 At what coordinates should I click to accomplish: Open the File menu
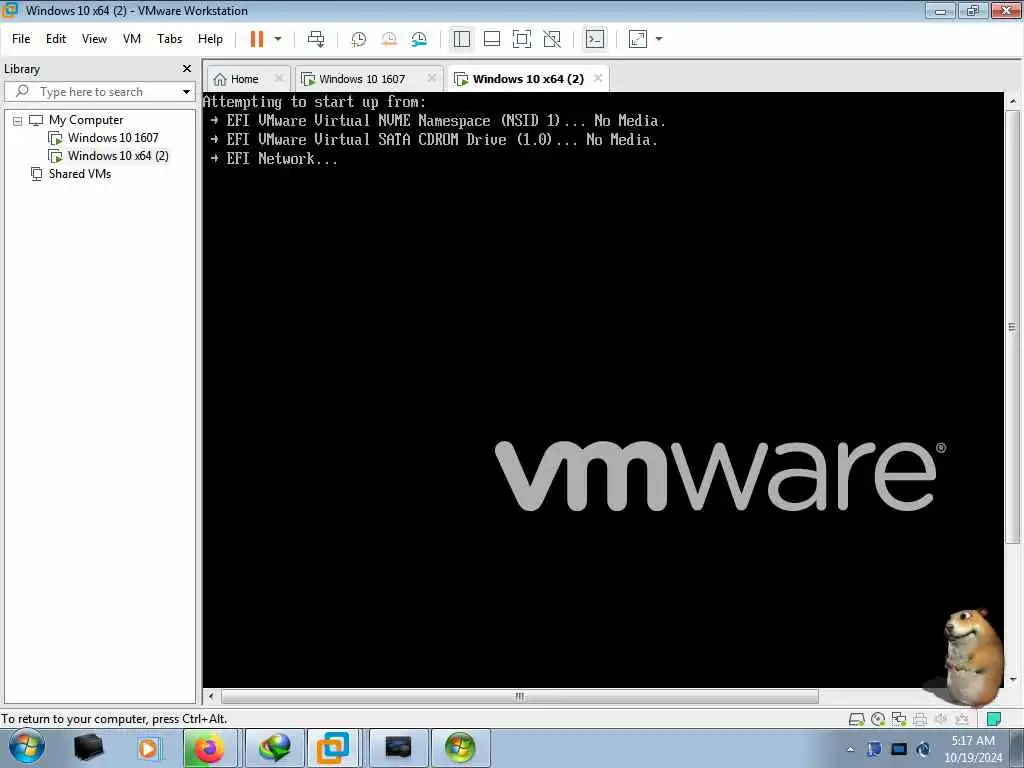click(21, 39)
